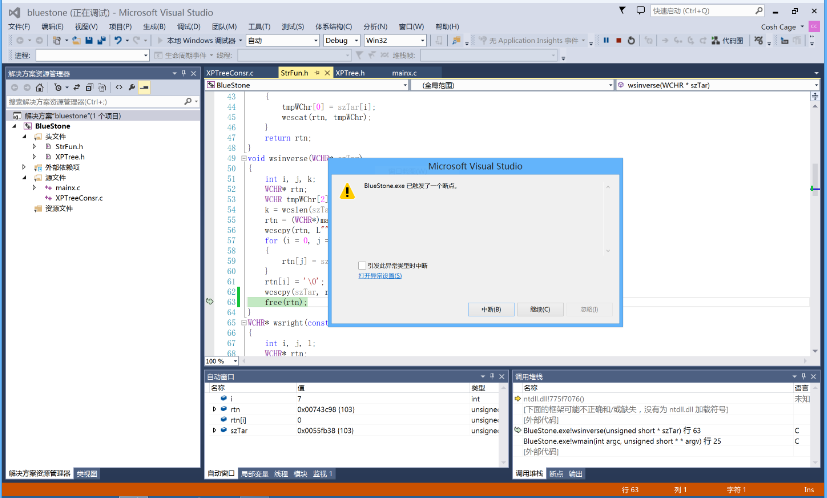Click the highlighted Preview Selected Items icon
This screenshot has height=498, width=827.
point(144,88)
